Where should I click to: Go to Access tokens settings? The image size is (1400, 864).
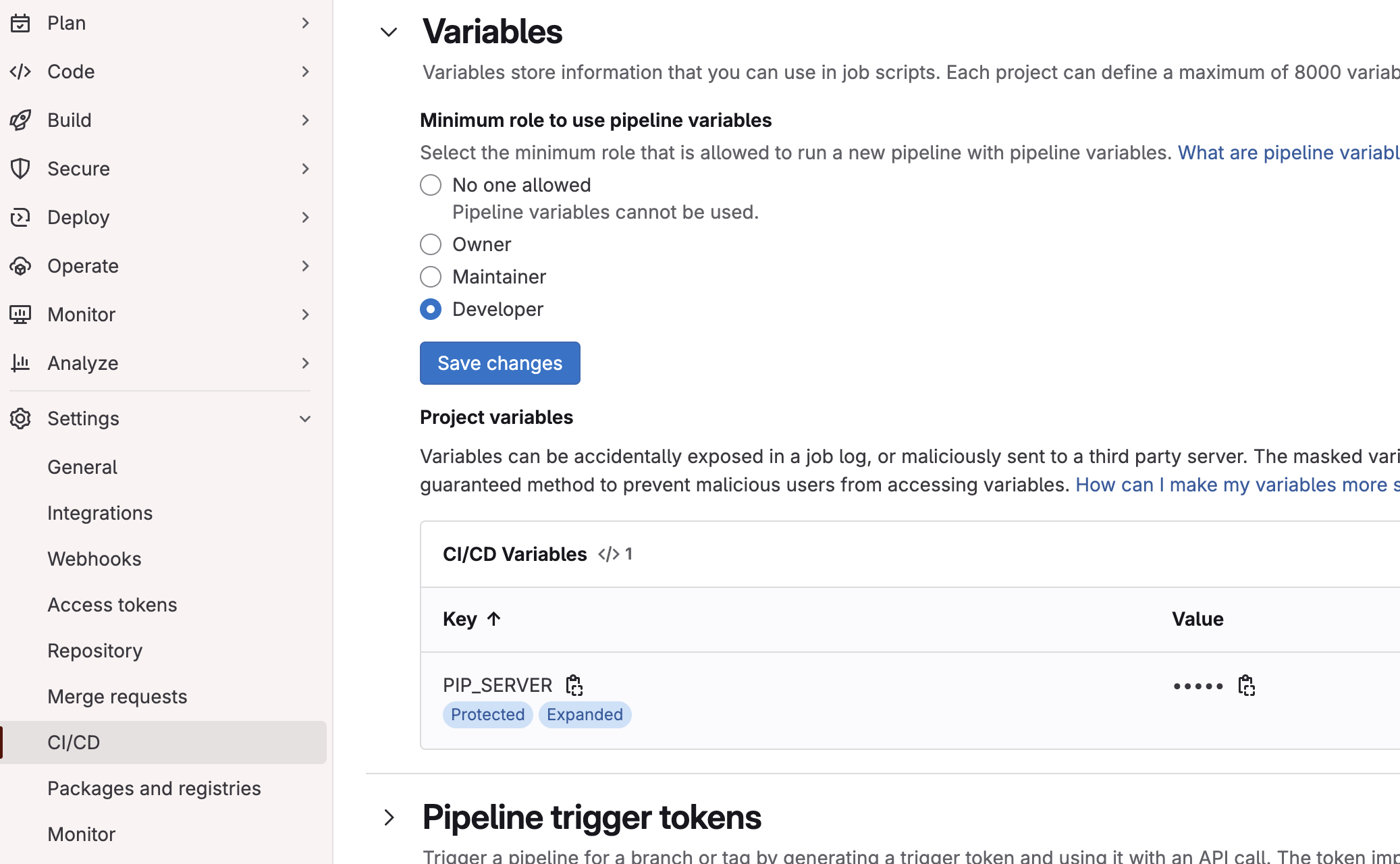coord(112,605)
